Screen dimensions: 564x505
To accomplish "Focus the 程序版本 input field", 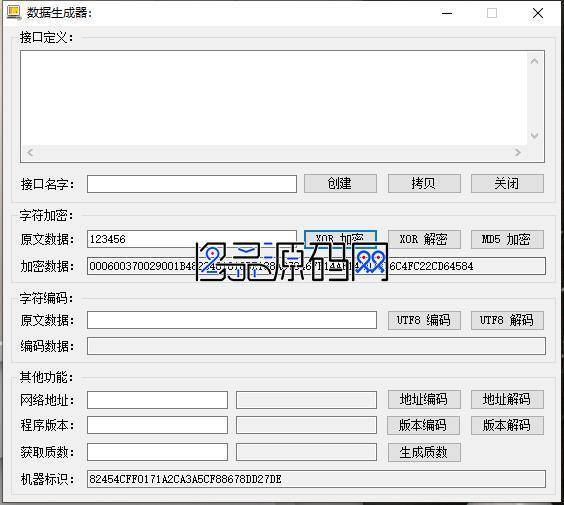I will pos(157,426).
